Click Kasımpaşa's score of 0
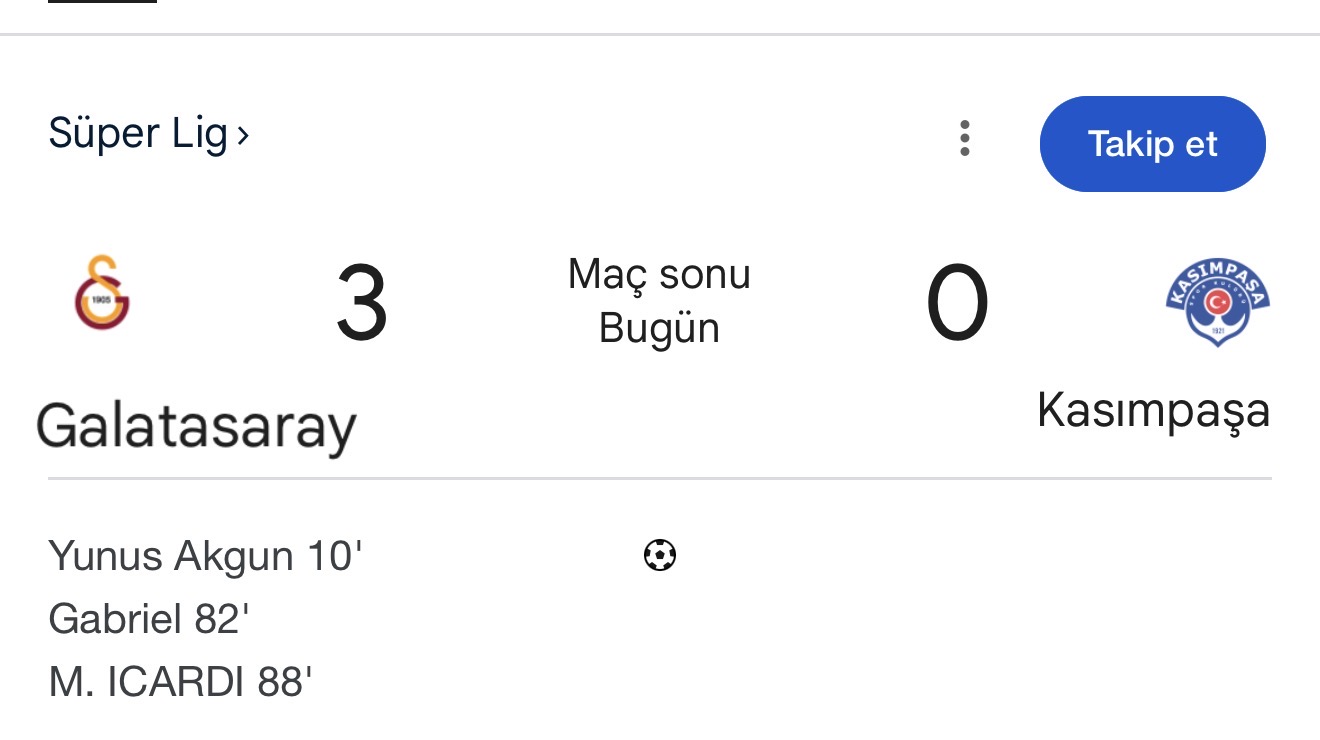The width and height of the screenshot is (1320, 740). [957, 303]
